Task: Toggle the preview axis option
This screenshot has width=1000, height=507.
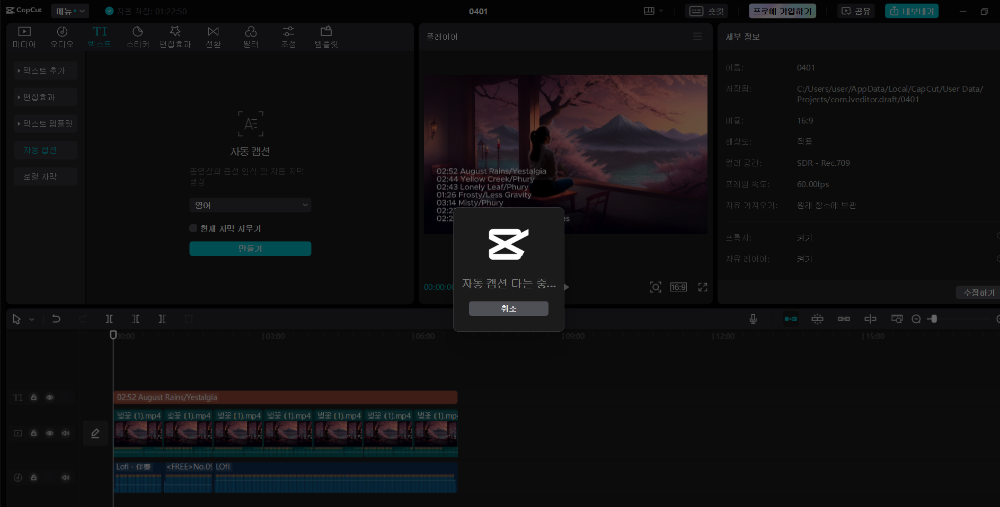Action: pyautogui.click(x=870, y=319)
